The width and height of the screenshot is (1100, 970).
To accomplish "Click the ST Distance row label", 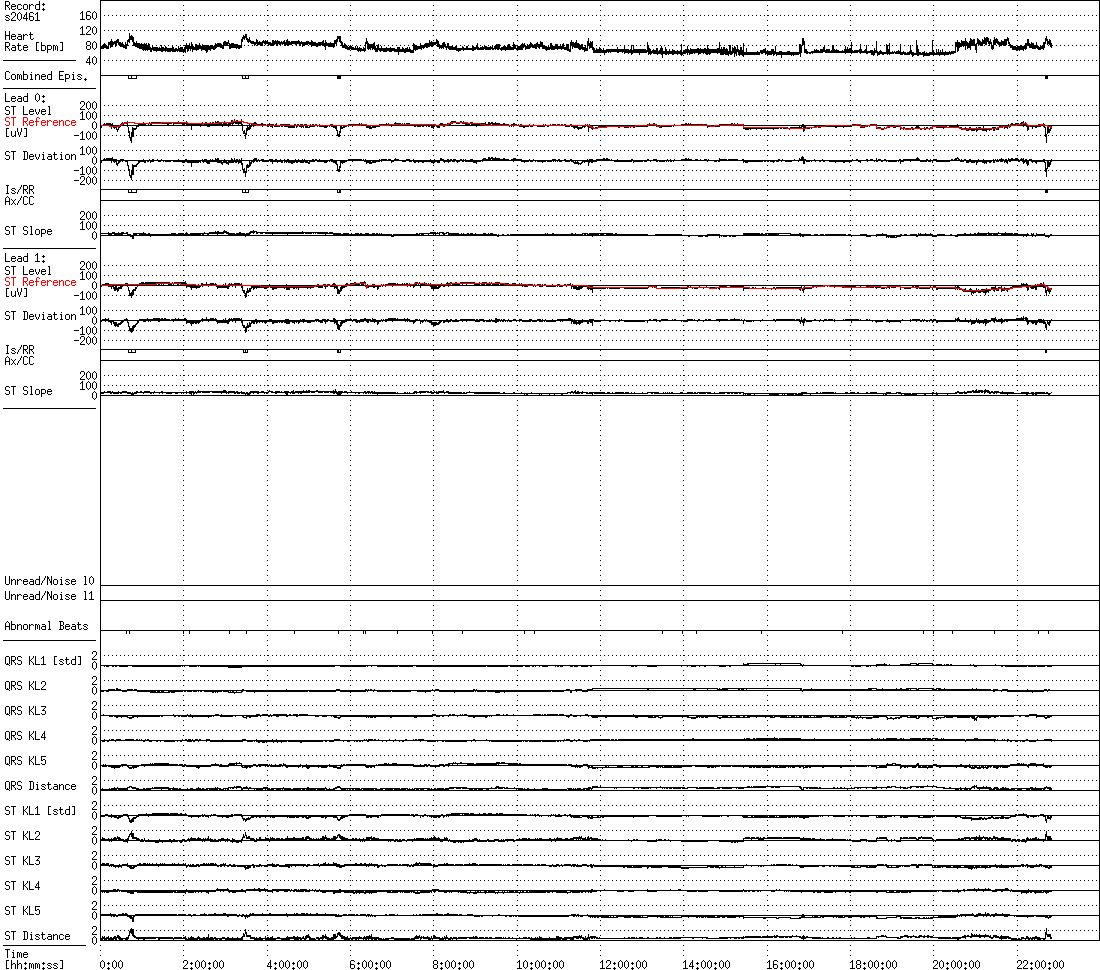I will [x=37, y=936].
